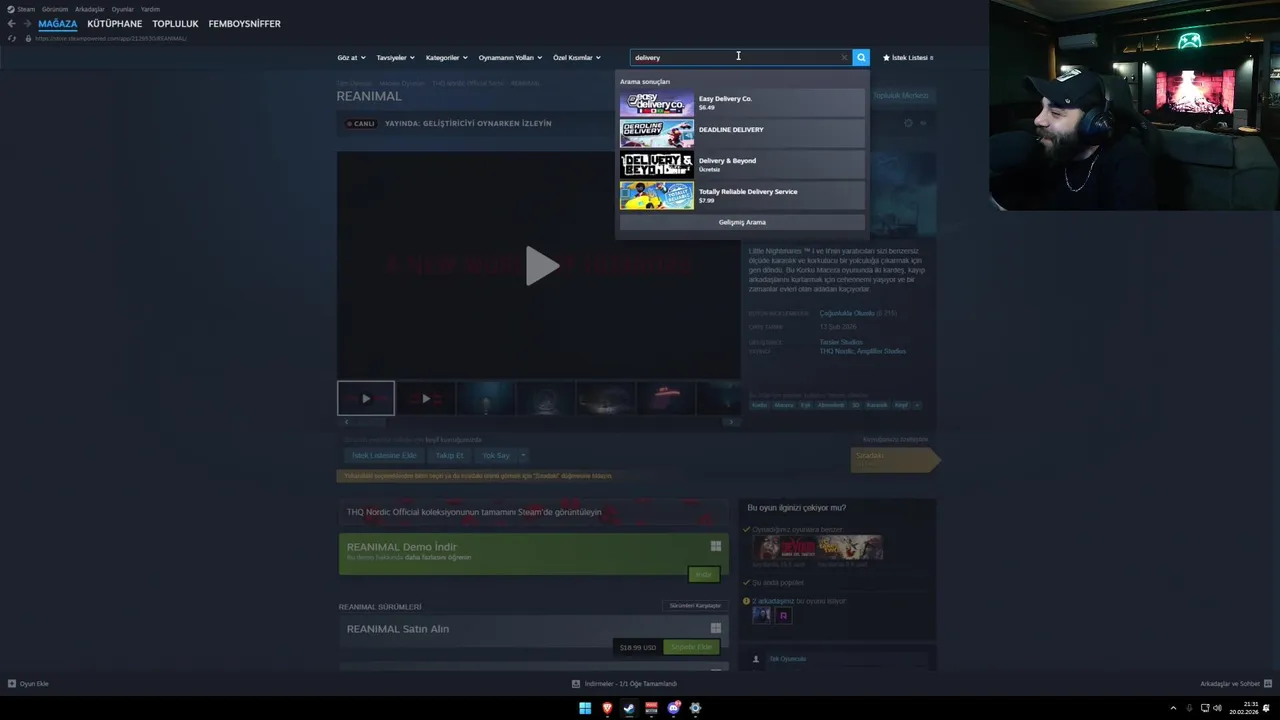Click the page reload icon
The height and width of the screenshot is (720, 1280).
pyautogui.click(x=12, y=38)
